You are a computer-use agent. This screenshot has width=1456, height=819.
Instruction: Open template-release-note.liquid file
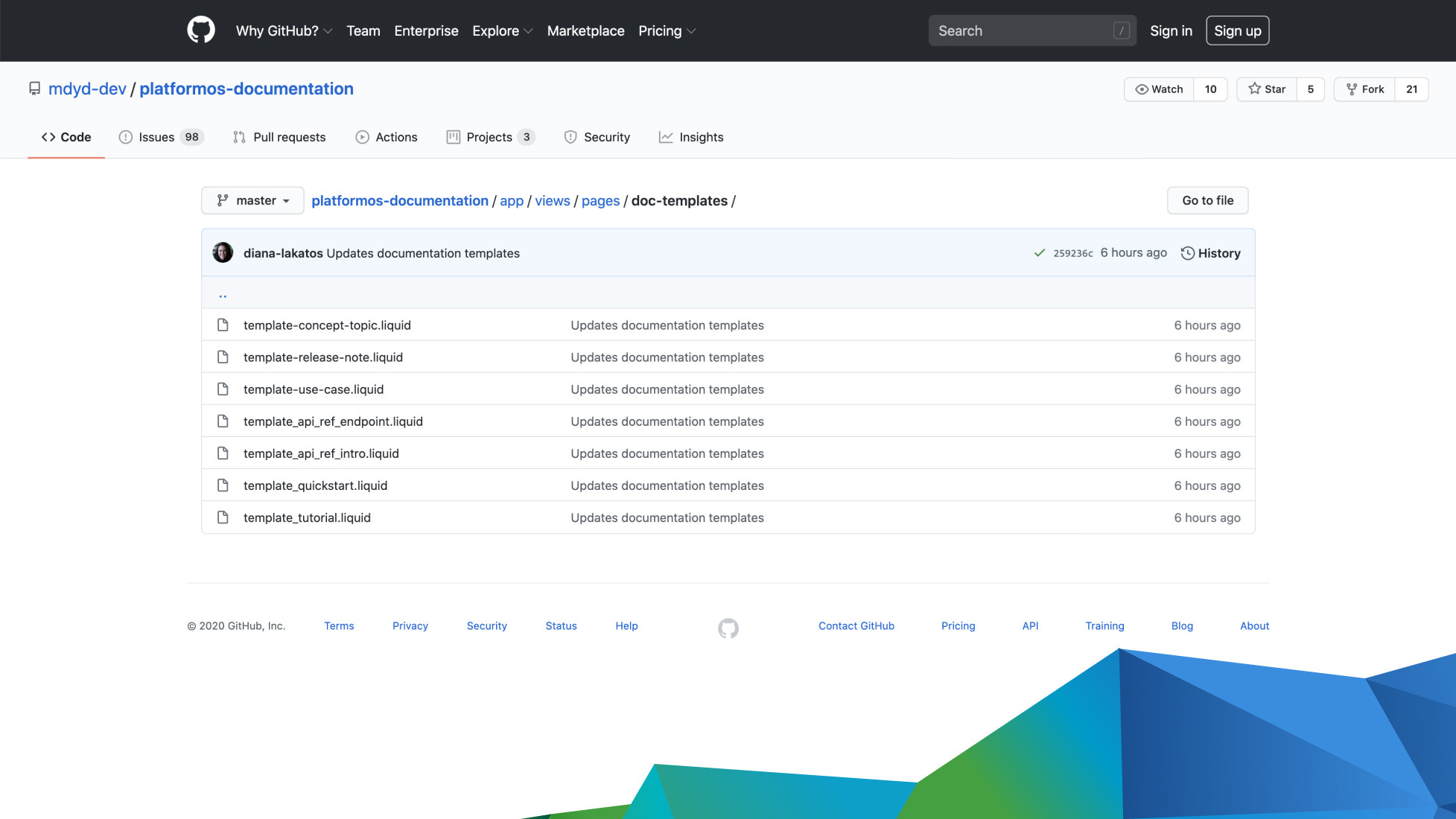[x=323, y=357]
